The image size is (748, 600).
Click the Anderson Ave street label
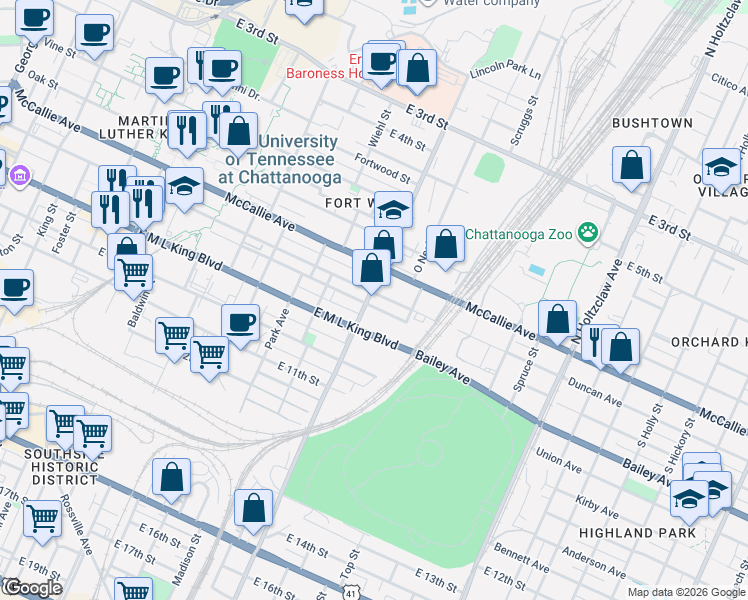[x=594, y=562]
